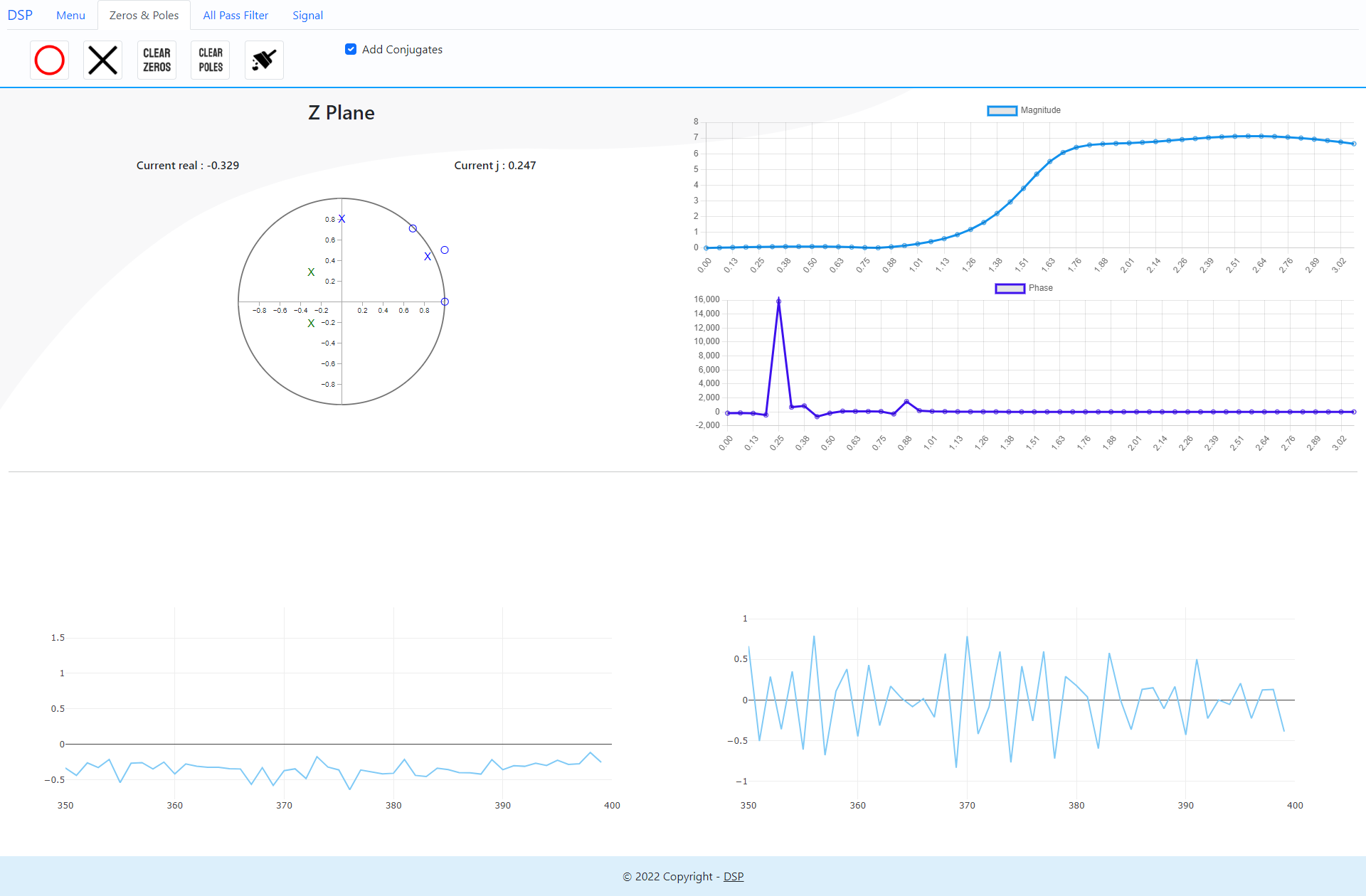Viewport: 1366px width, 896px height.
Task: Select the black X pole tool
Action: pos(102,60)
